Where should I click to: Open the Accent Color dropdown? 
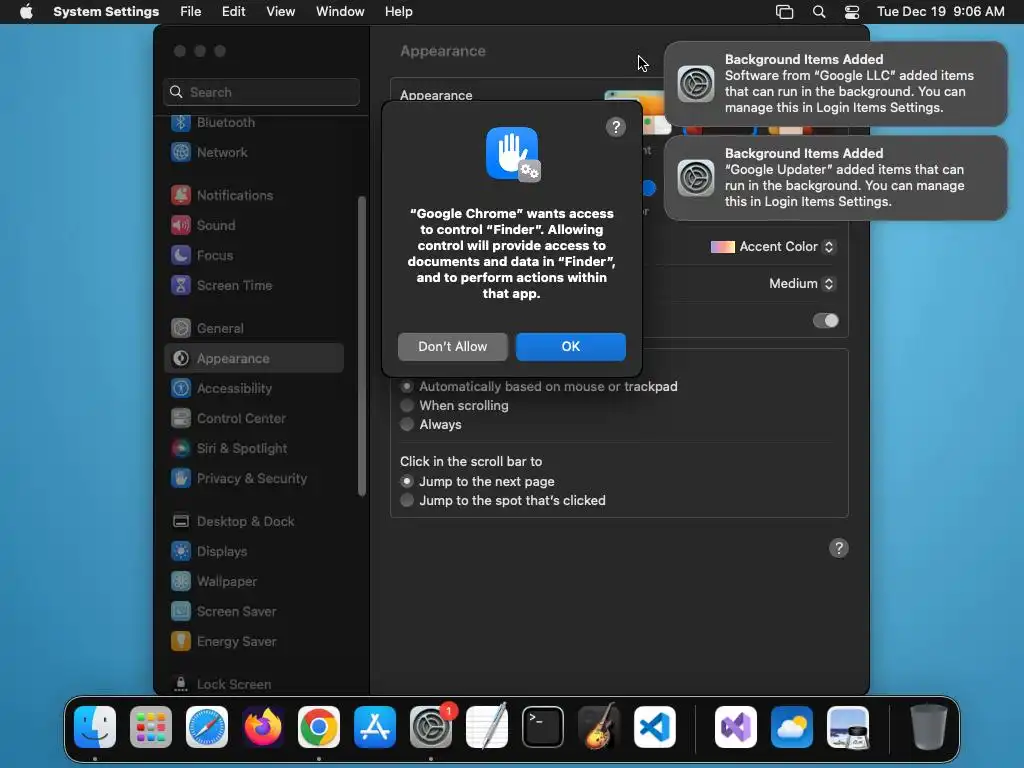(773, 247)
